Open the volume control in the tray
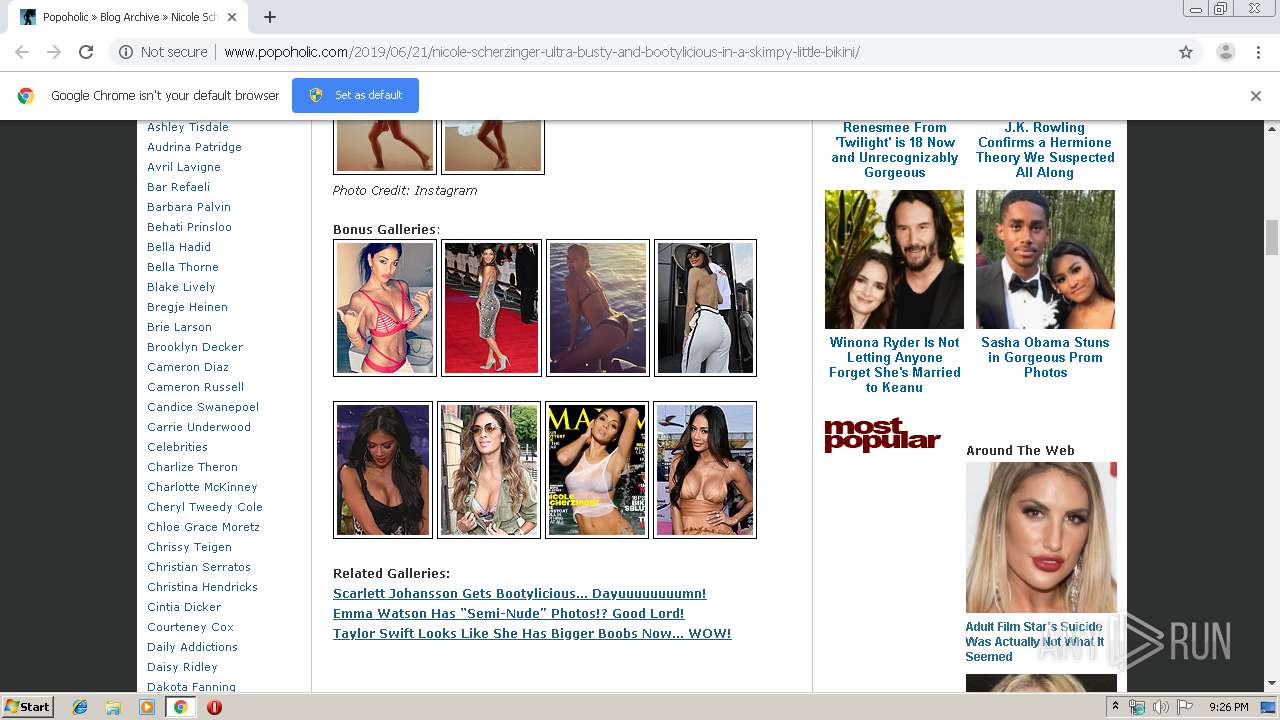Viewport: 1280px width, 720px height. click(1160, 707)
